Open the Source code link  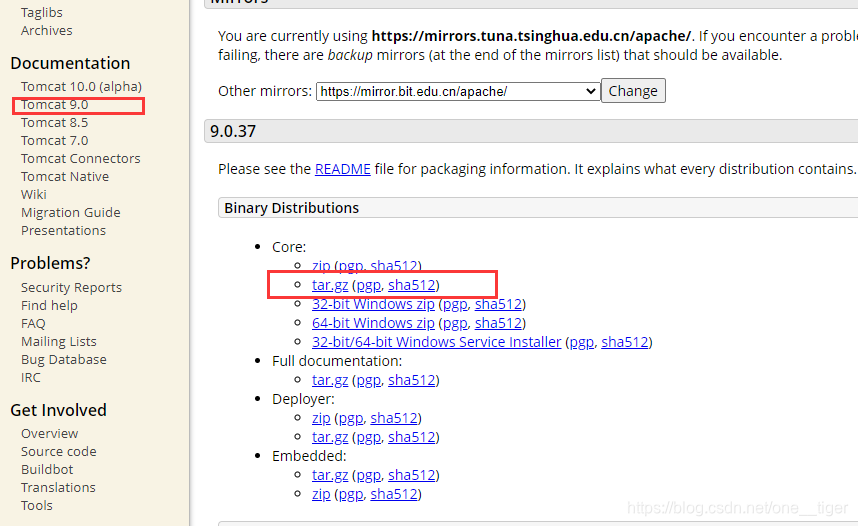tap(59, 452)
